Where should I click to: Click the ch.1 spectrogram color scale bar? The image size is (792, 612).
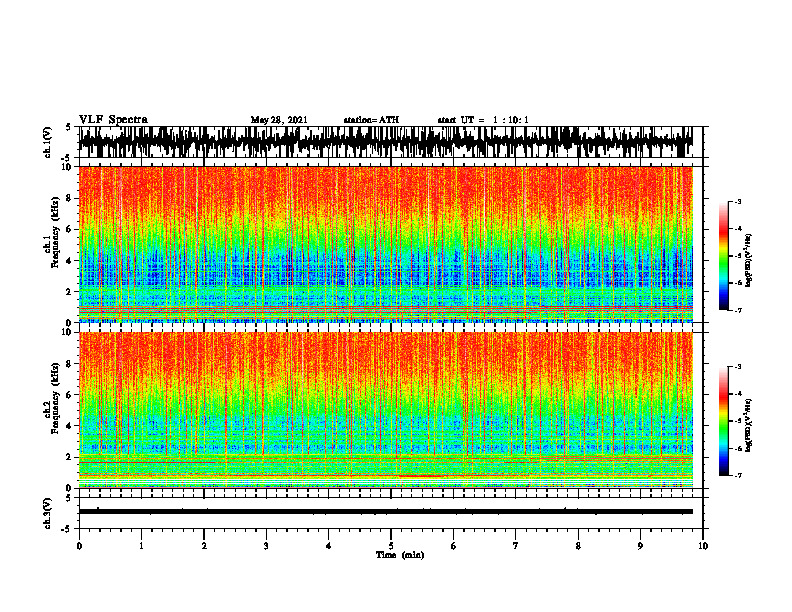[x=723, y=256]
